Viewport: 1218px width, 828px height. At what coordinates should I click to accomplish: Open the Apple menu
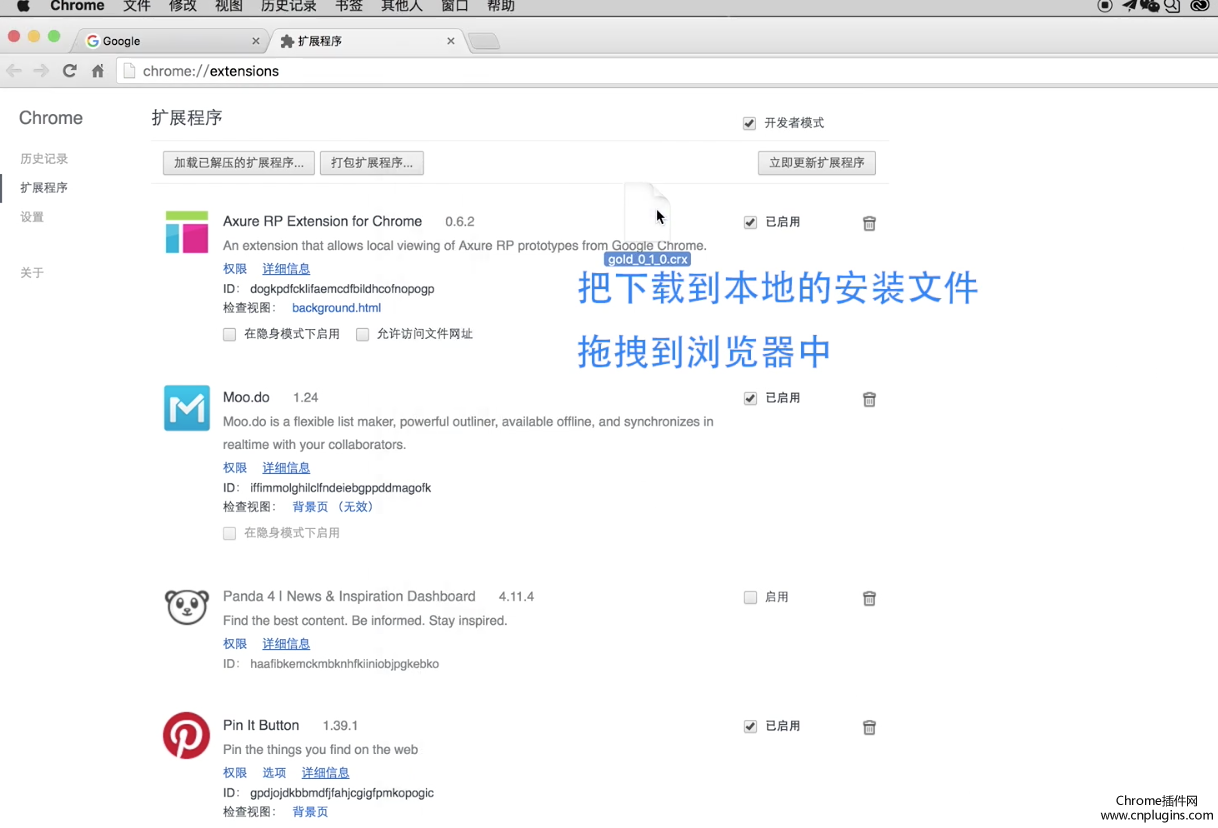23,6
